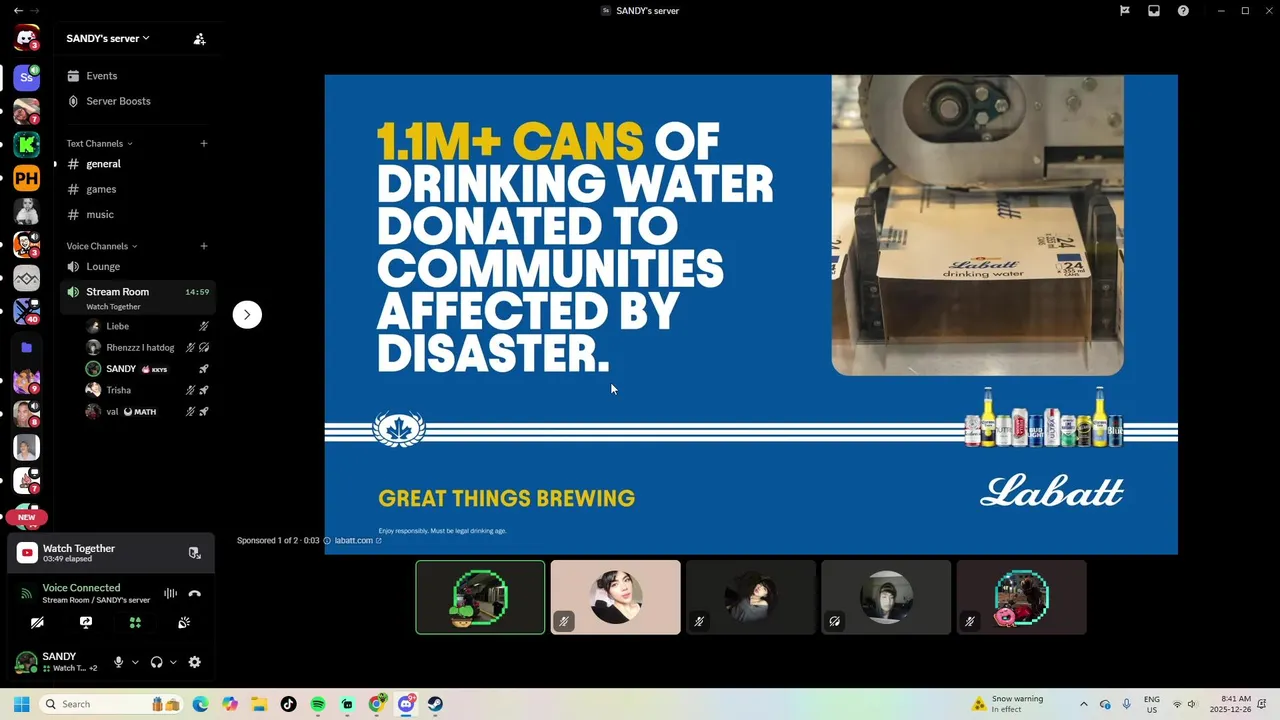Screen dimensions: 1280x720
Task: Click the invite people icon by server name
Action: pyautogui.click(x=199, y=39)
